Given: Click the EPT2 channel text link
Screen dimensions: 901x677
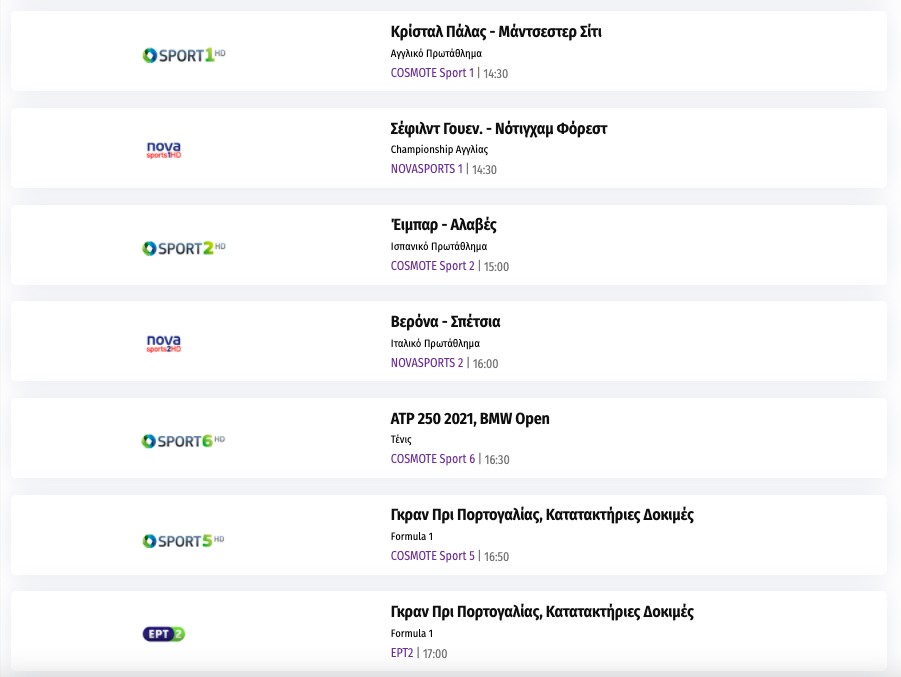Looking at the screenshot, I should [402, 653].
